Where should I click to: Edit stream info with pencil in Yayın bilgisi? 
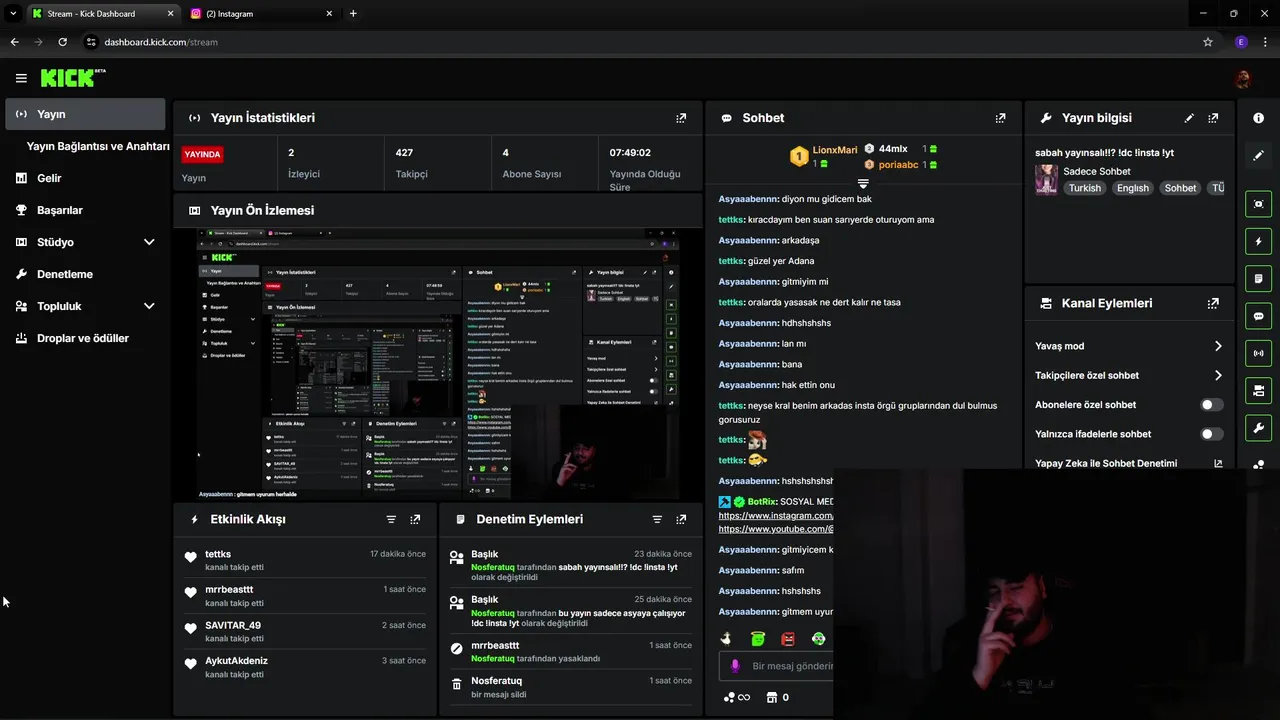(x=1189, y=118)
